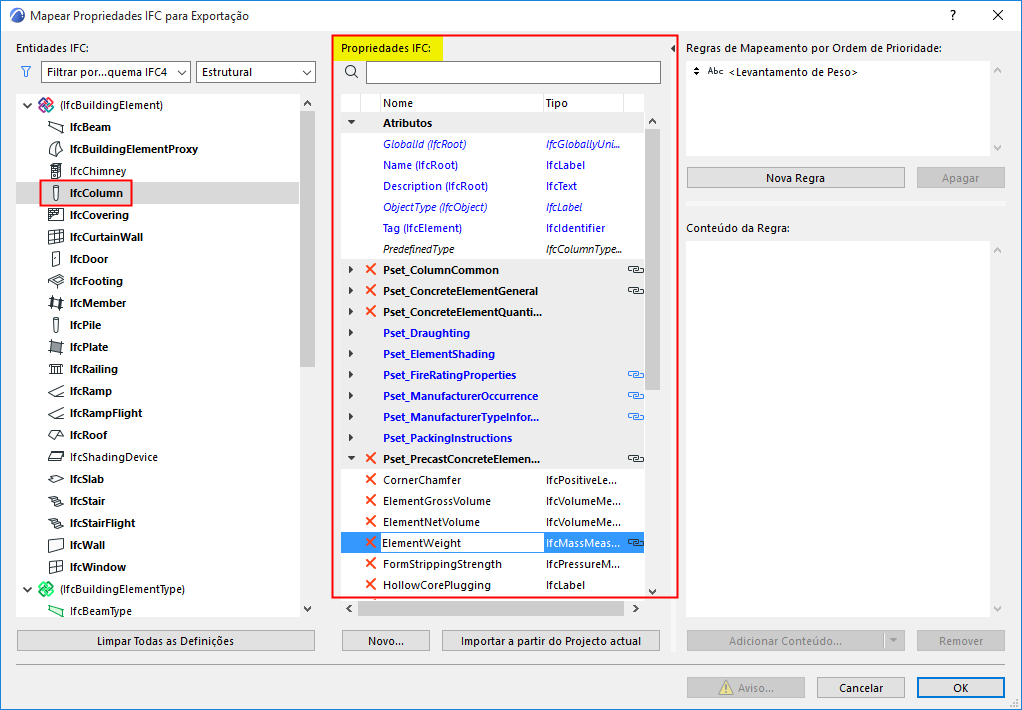
Task: Select the ElementGrossVolume property row
Action: tap(492, 501)
